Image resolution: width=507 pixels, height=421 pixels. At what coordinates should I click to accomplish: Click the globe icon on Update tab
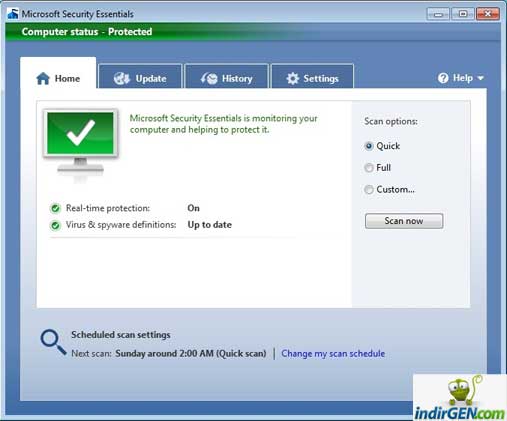pyautogui.click(x=121, y=79)
